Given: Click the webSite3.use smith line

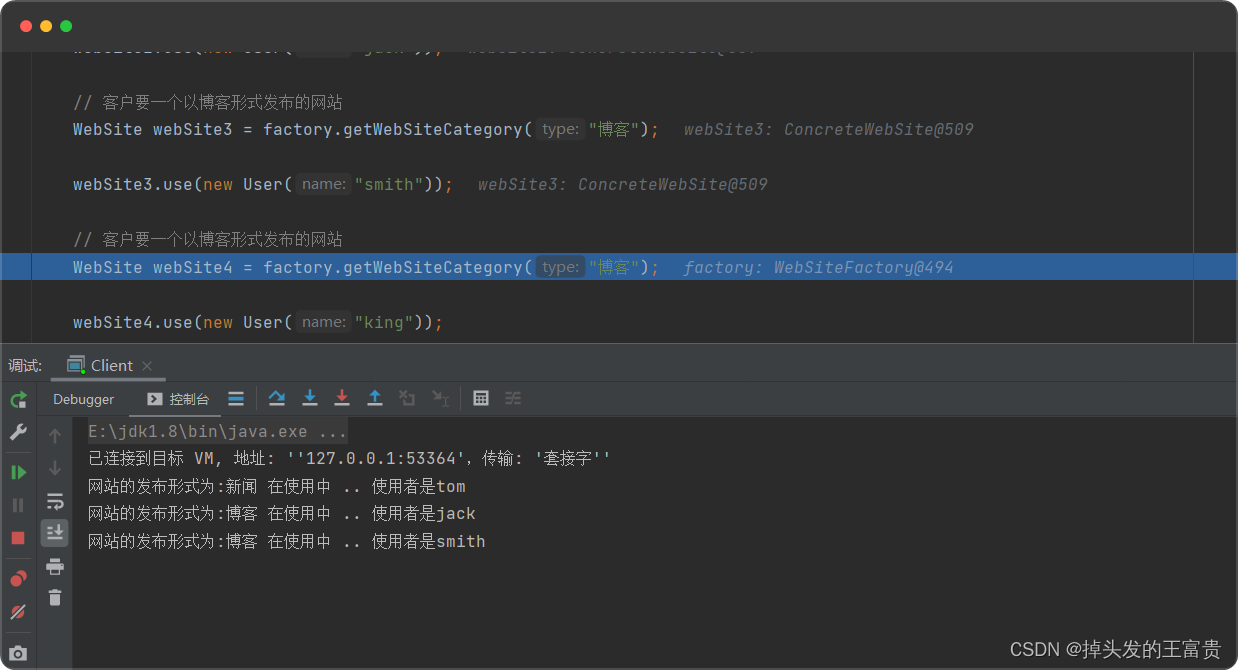Looking at the screenshot, I should point(263,184).
